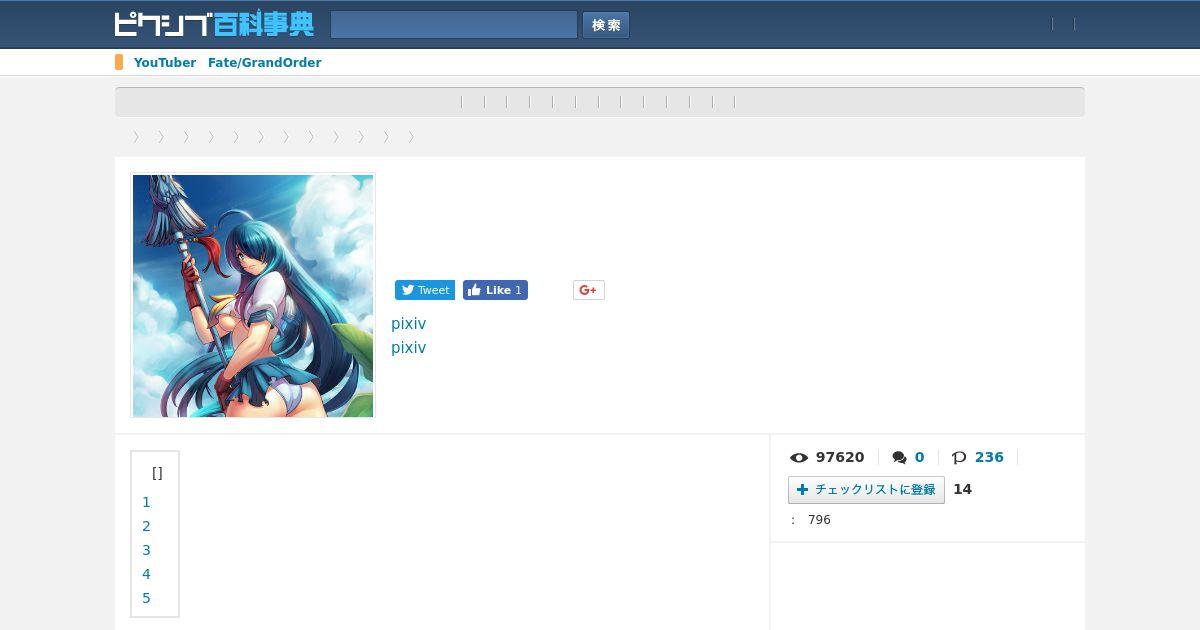
Task: Open the second pixiv link
Action: tap(408, 348)
